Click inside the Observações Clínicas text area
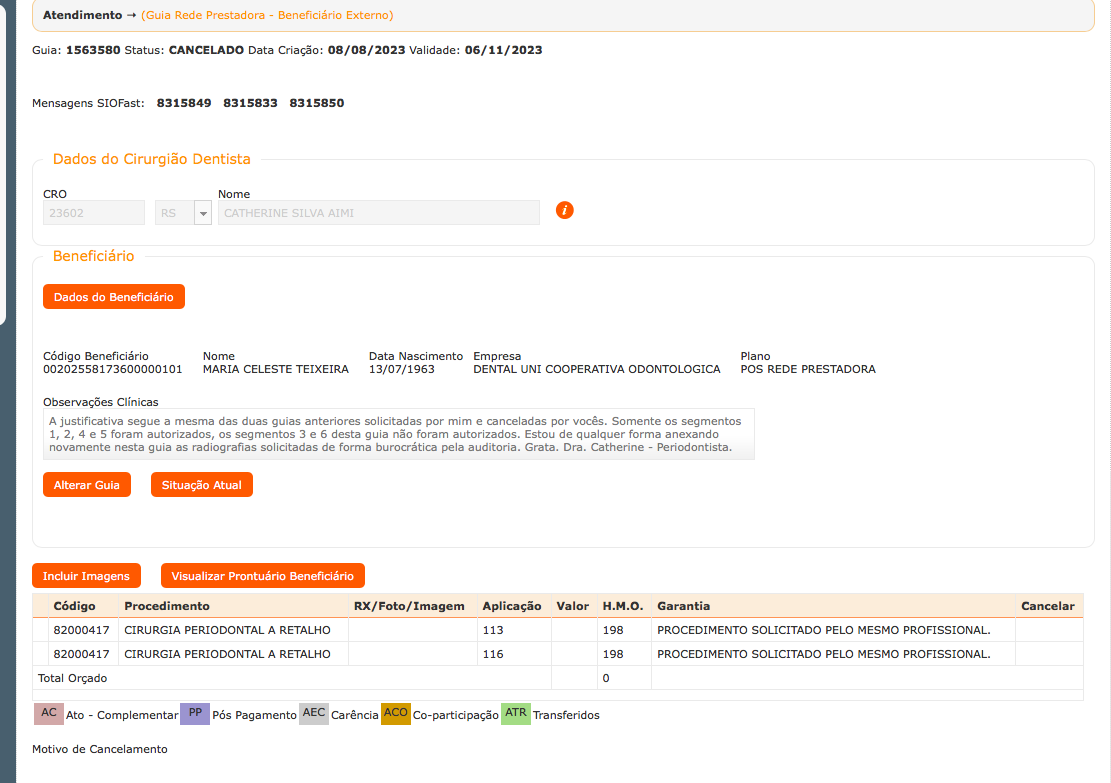The image size is (1111, 783). click(x=398, y=434)
